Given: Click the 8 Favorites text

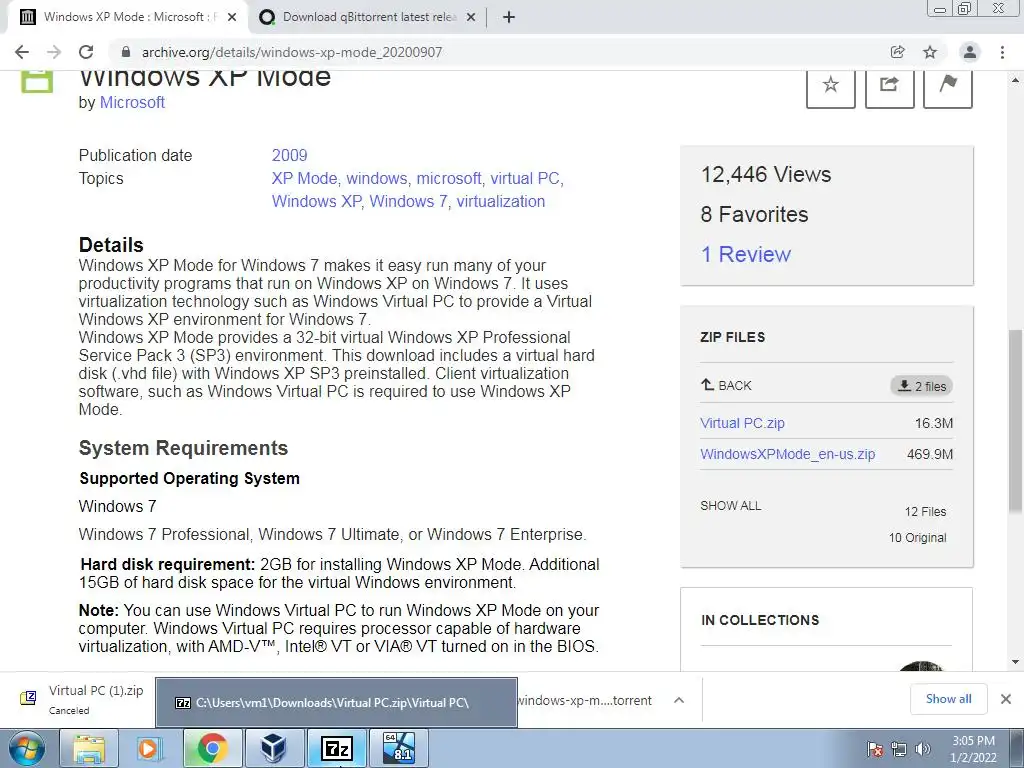Looking at the screenshot, I should coord(754,214).
